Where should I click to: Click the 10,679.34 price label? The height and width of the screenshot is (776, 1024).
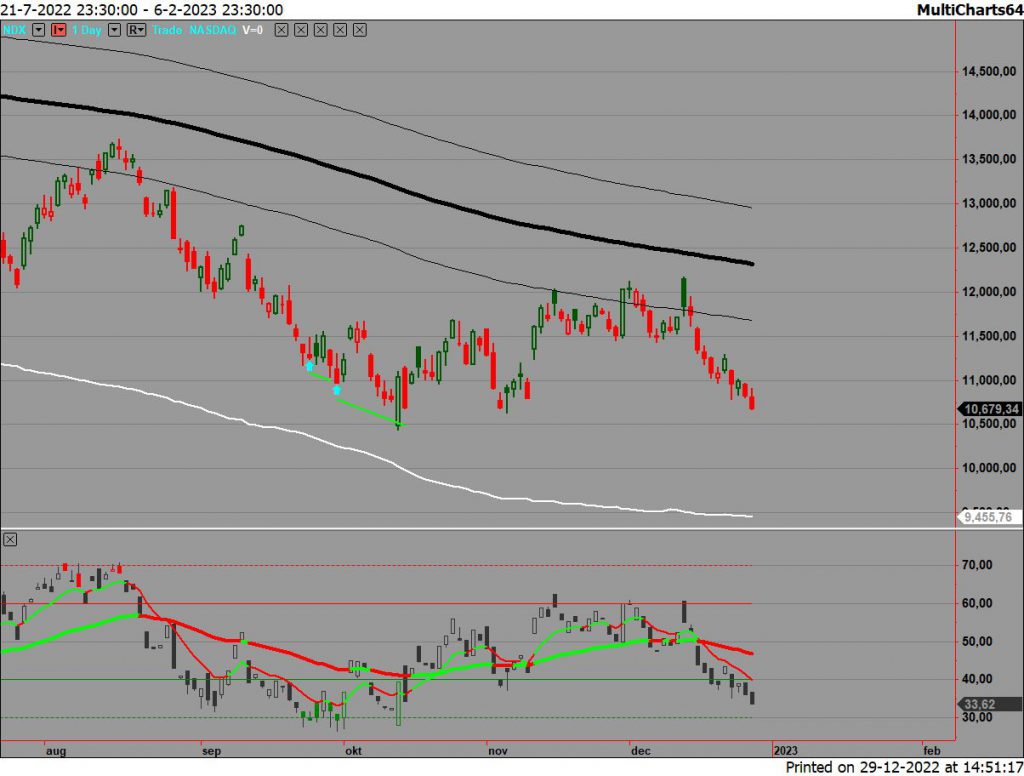[x=991, y=410]
